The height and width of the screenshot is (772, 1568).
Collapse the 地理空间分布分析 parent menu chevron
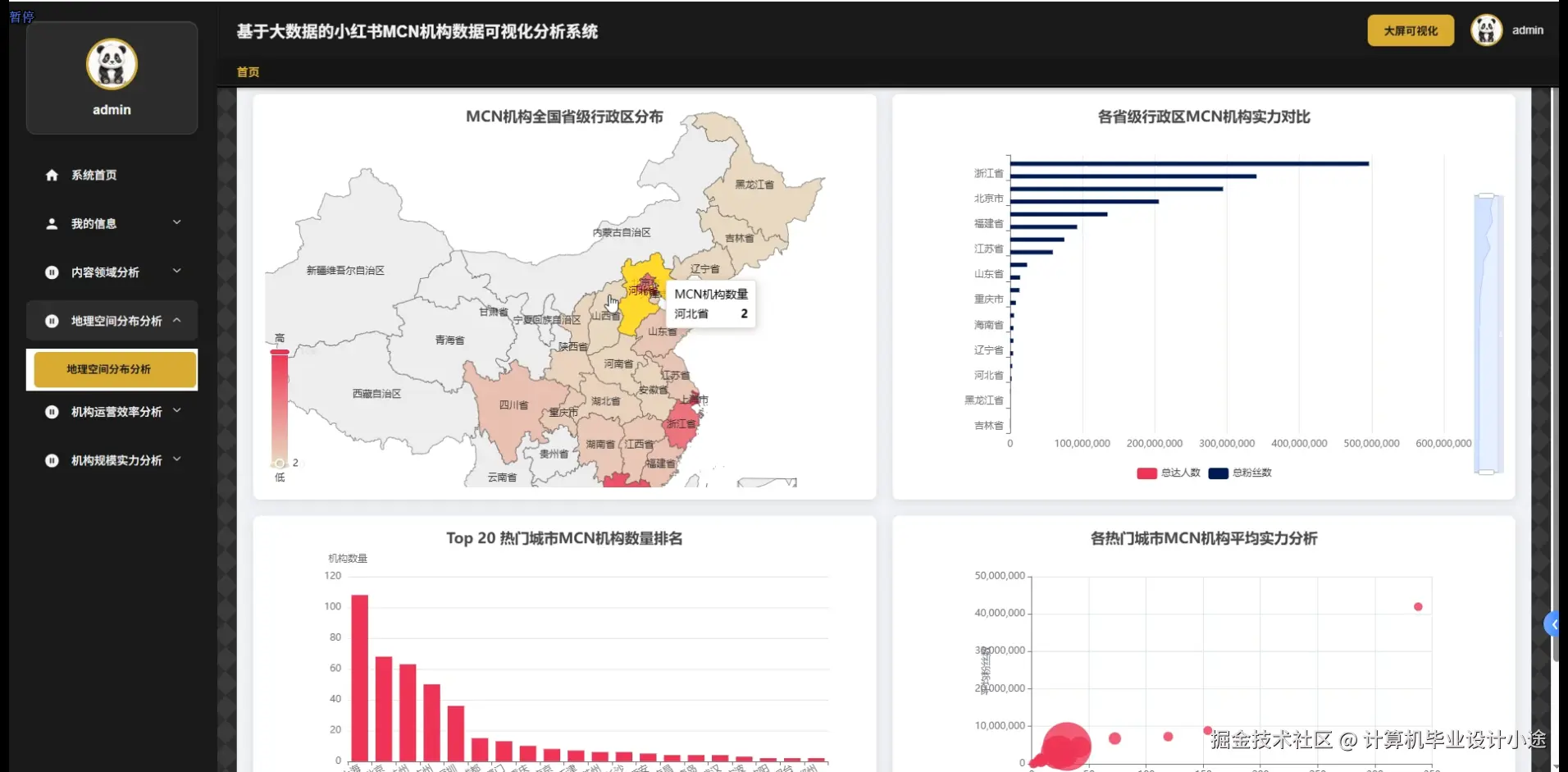click(x=177, y=320)
